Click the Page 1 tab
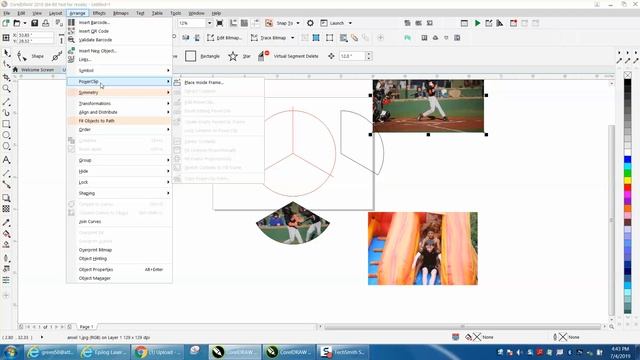Screen dimensions: 640x360 pos(86,327)
